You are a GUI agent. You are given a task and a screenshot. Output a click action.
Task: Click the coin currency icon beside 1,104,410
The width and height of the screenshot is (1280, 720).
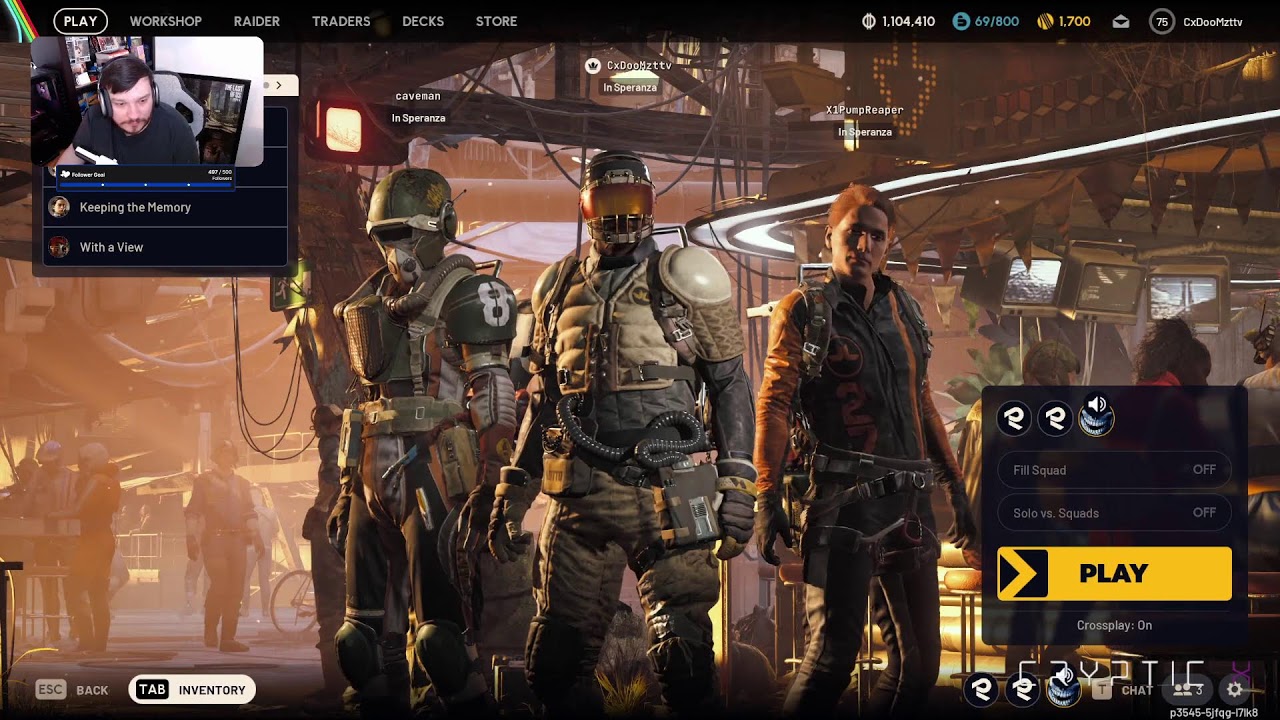tap(869, 21)
